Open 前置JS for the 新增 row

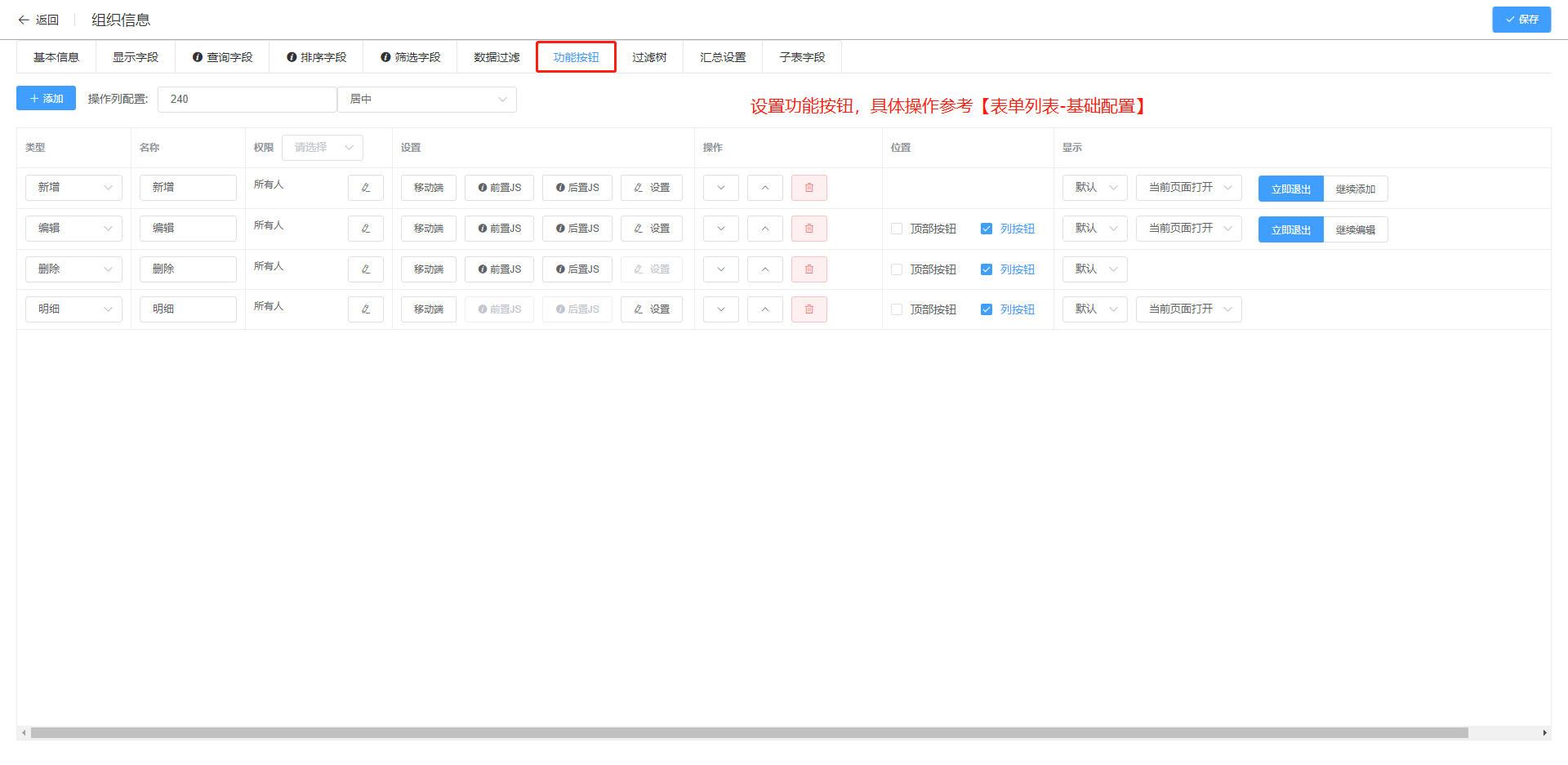tap(499, 188)
